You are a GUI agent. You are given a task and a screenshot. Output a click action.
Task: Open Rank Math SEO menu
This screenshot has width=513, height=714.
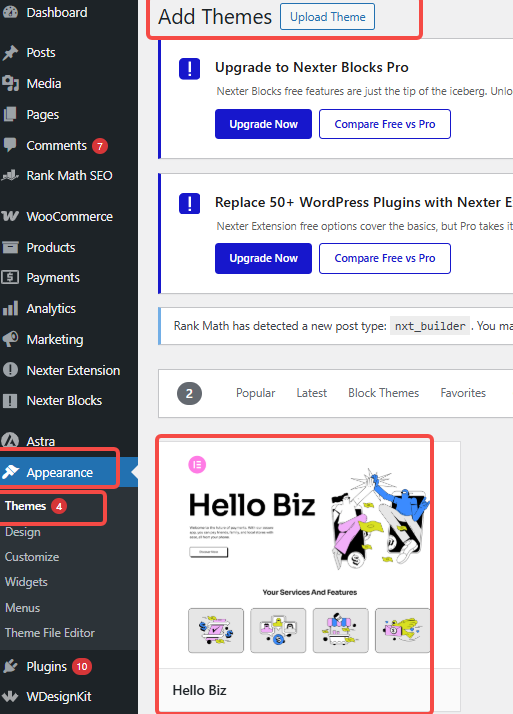click(69, 175)
